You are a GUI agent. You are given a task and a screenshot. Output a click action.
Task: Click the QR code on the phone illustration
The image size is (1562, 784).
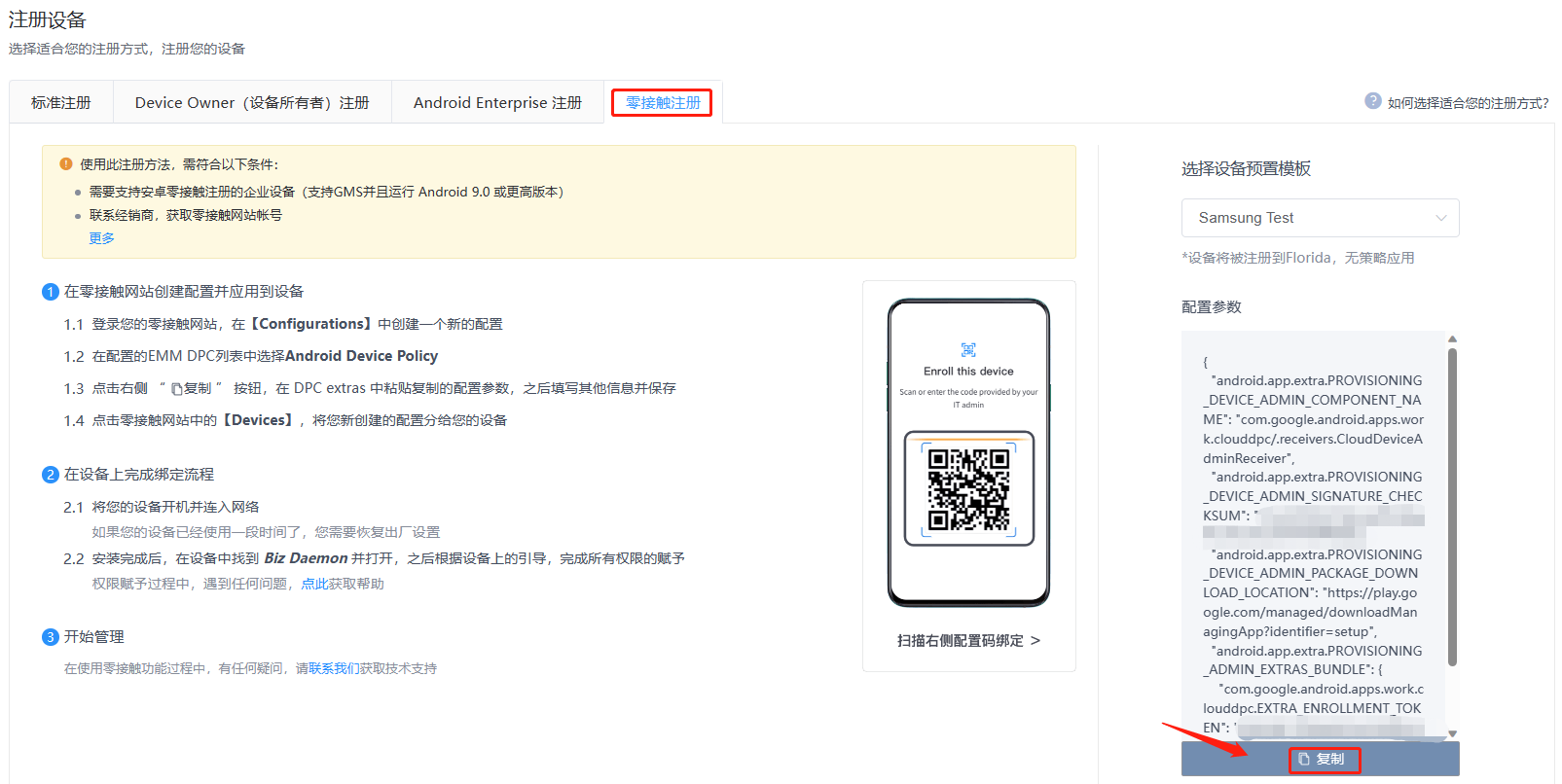coord(968,488)
